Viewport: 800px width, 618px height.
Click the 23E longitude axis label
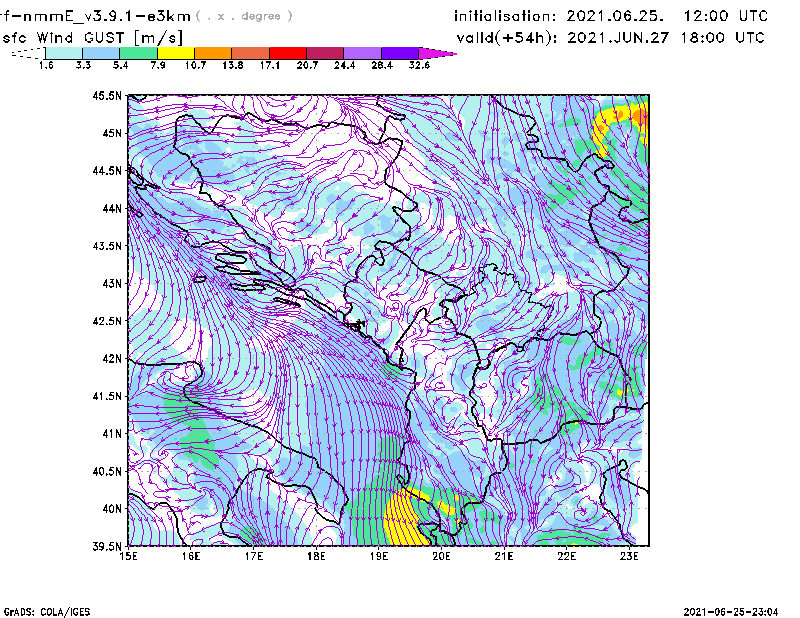point(630,556)
